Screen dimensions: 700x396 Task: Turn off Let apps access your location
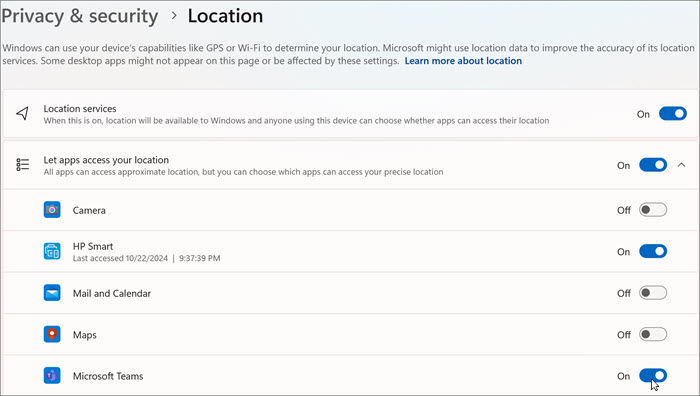pyautogui.click(x=653, y=165)
